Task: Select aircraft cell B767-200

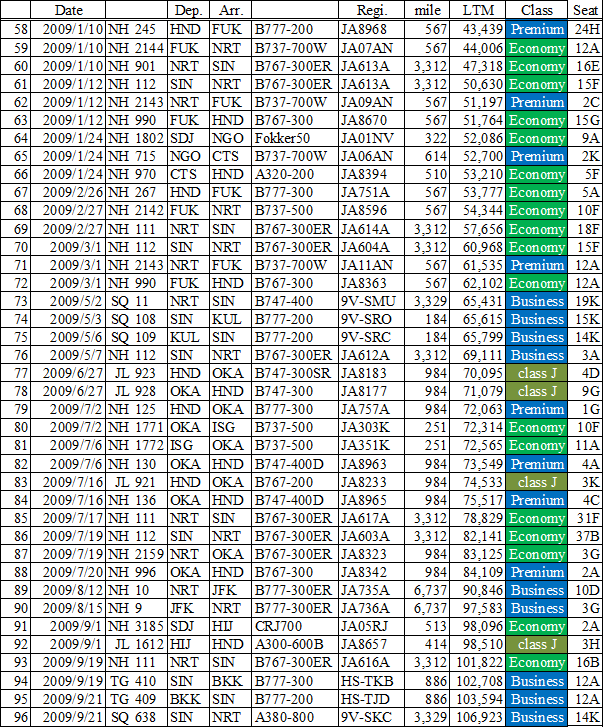Action: [x=295, y=482]
